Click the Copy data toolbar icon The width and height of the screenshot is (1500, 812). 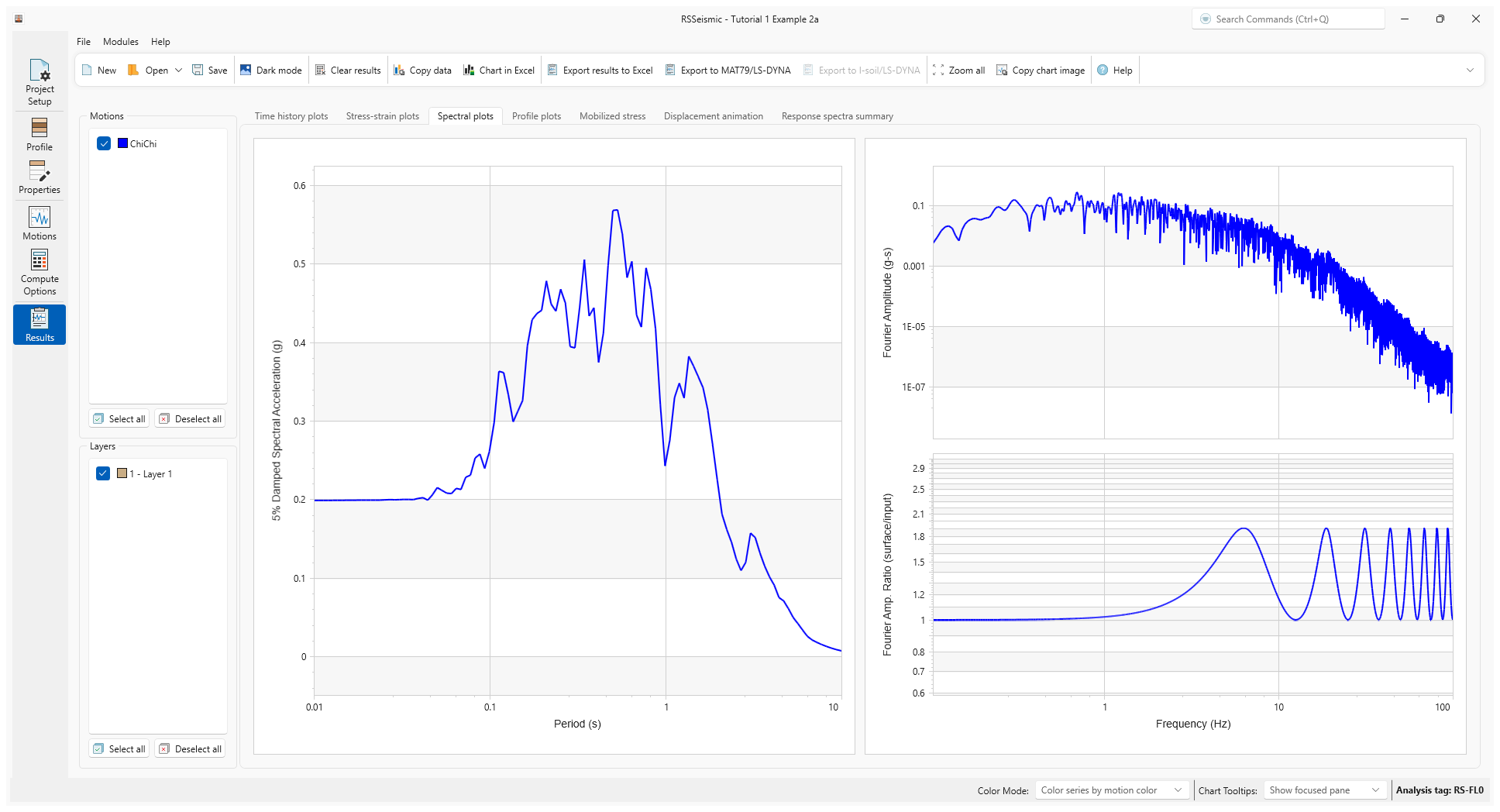tap(399, 71)
